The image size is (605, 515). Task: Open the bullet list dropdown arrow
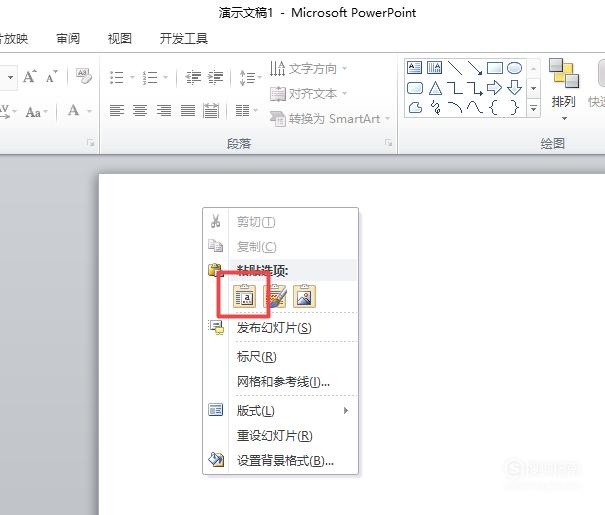point(132,78)
